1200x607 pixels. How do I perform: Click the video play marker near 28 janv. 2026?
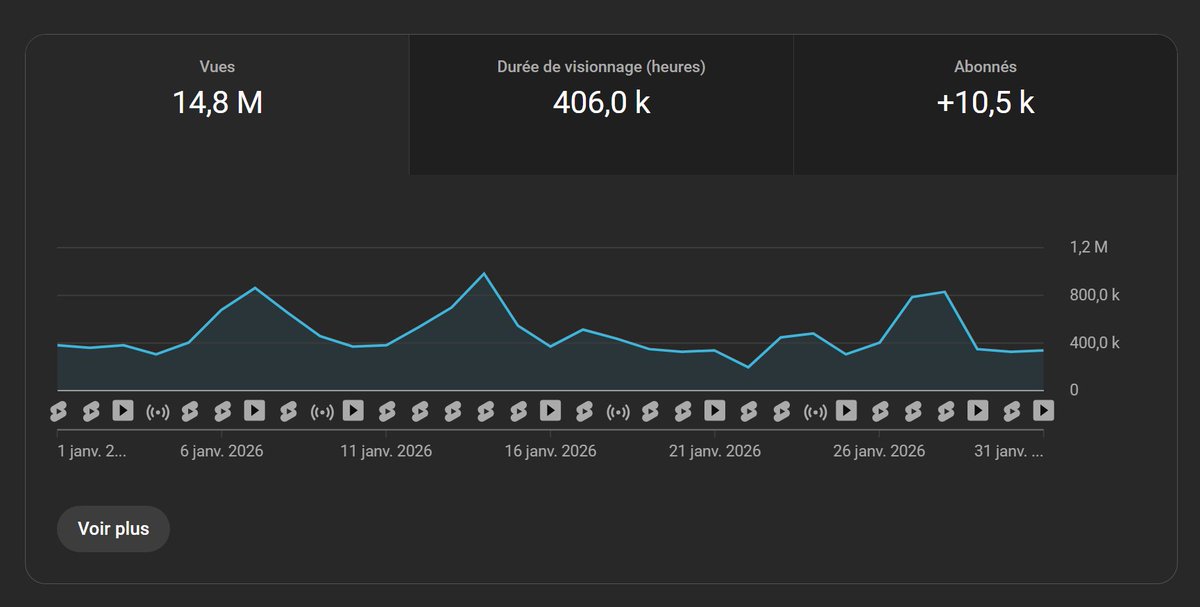(x=979, y=410)
